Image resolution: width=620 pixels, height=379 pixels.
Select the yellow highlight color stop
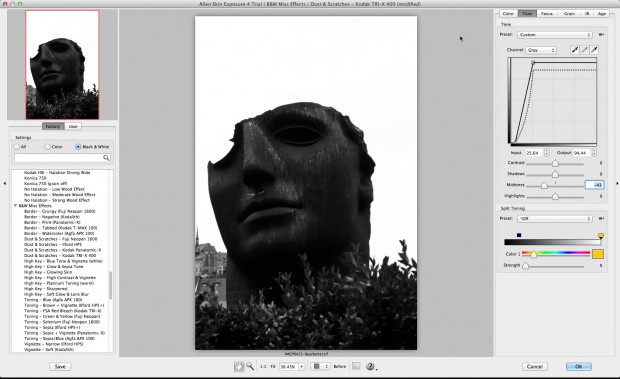tap(601, 236)
